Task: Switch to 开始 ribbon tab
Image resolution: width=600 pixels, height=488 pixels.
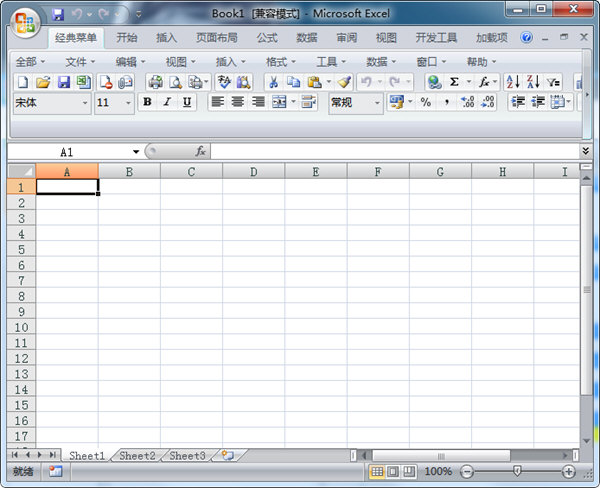Action: click(x=127, y=38)
